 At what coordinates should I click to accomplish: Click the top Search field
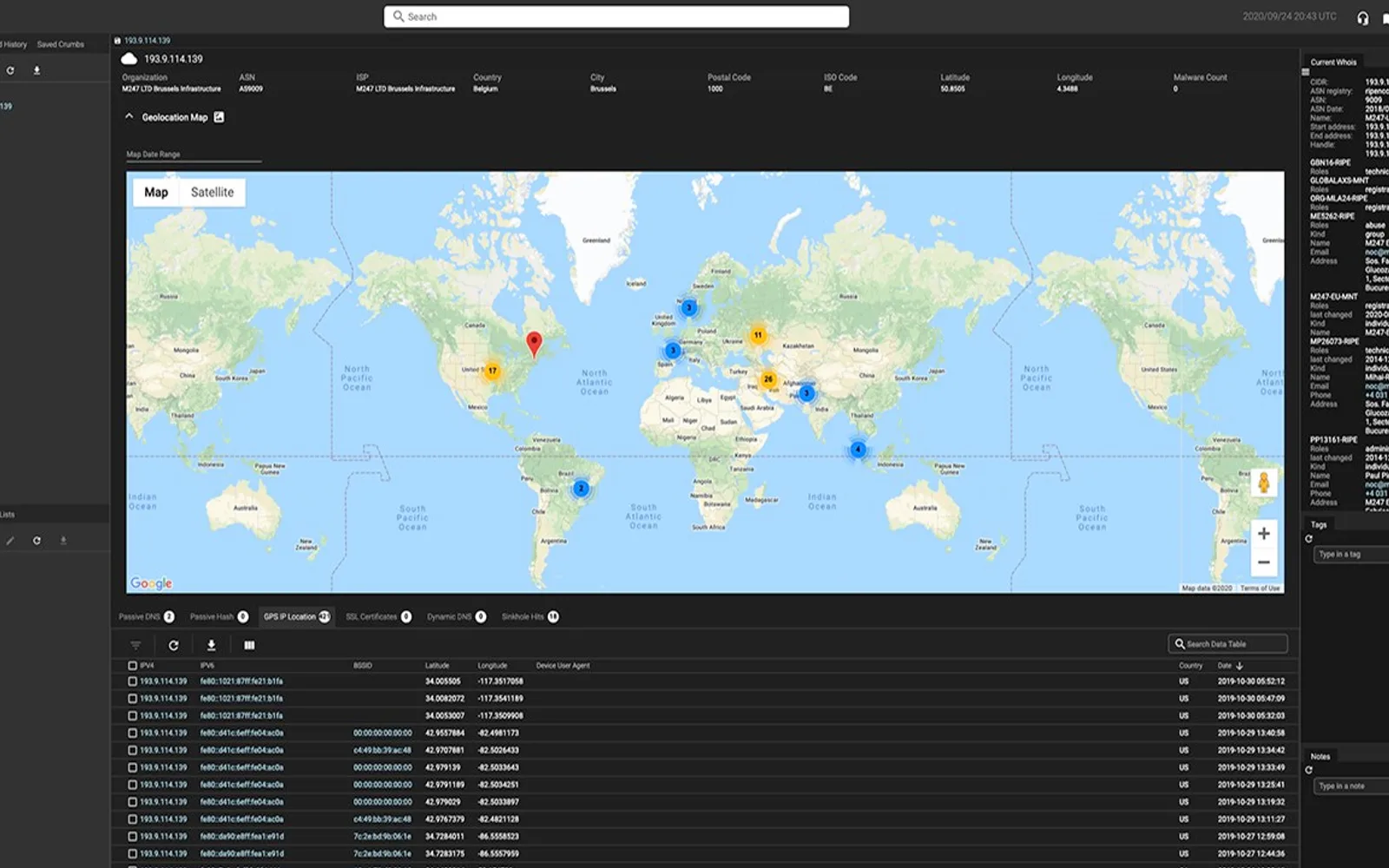point(616,16)
